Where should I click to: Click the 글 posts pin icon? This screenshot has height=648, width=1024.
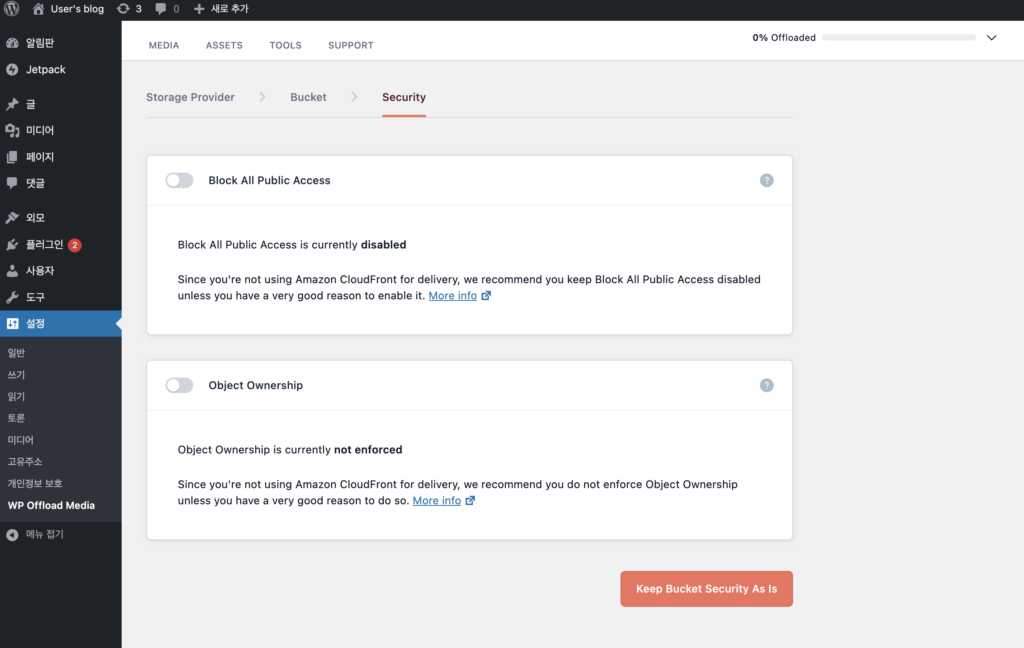(12, 104)
